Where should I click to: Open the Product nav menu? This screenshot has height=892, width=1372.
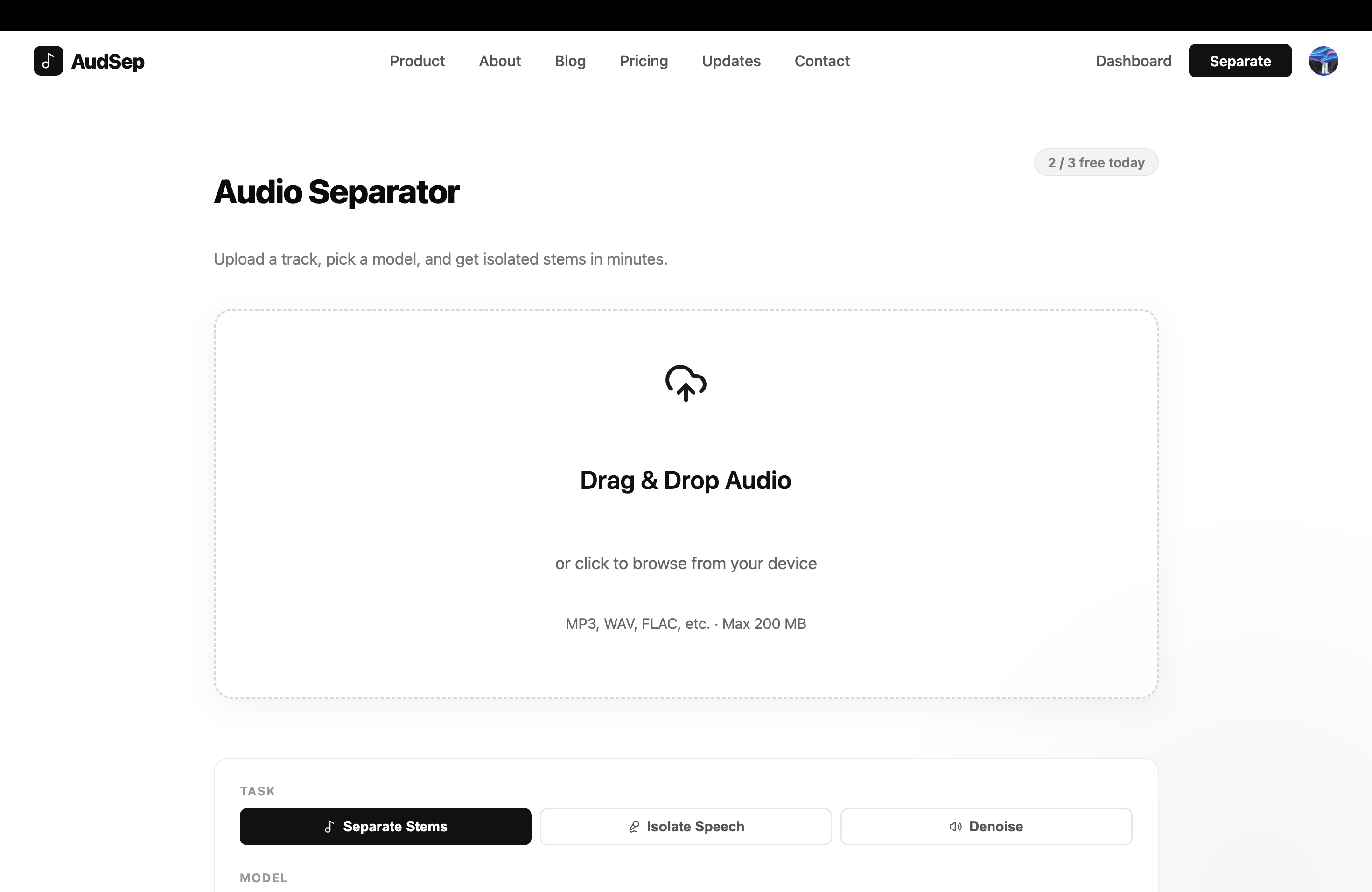(x=417, y=61)
